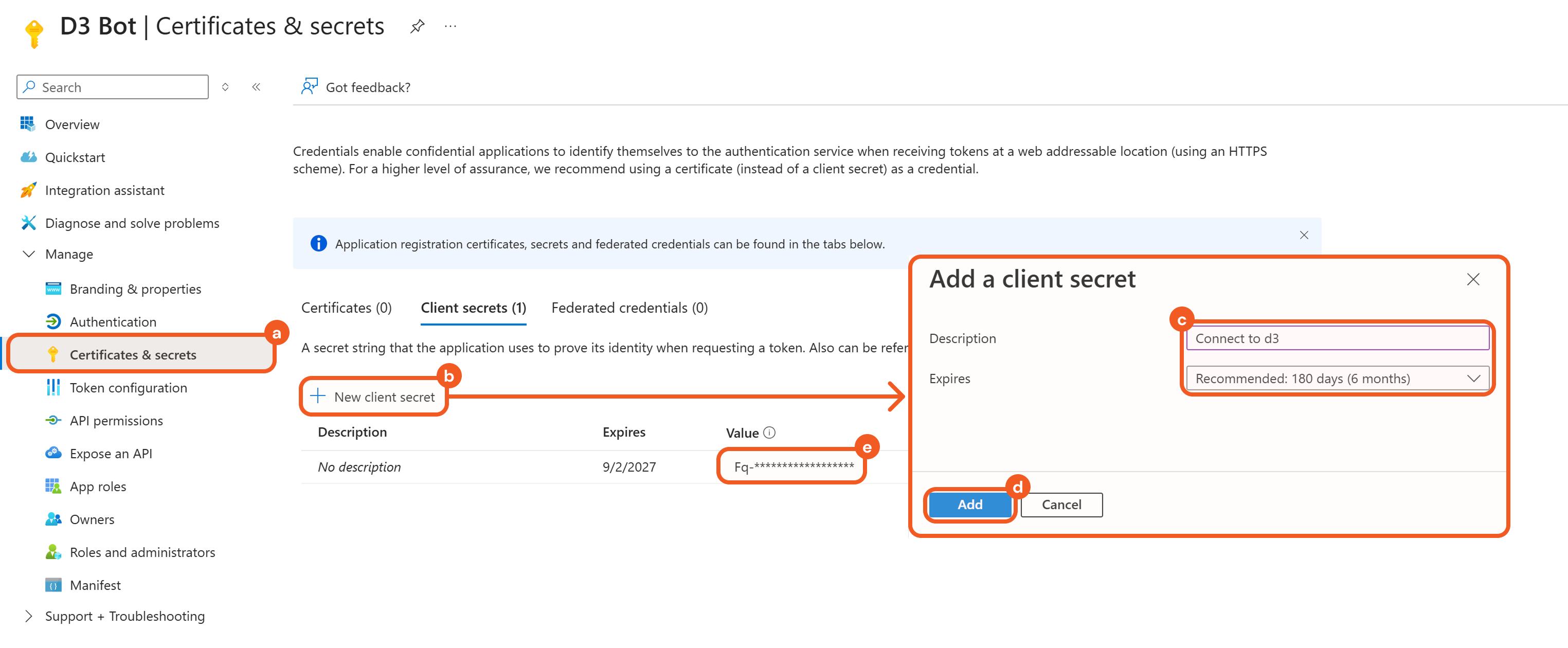Close the Add a client secret panel

(x=1472, y=279)
